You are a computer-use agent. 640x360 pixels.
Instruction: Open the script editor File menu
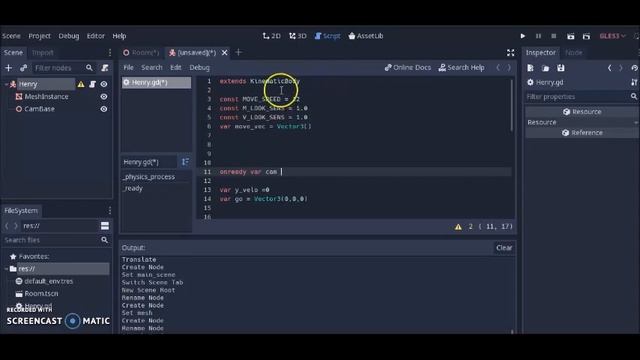point(128,67)
